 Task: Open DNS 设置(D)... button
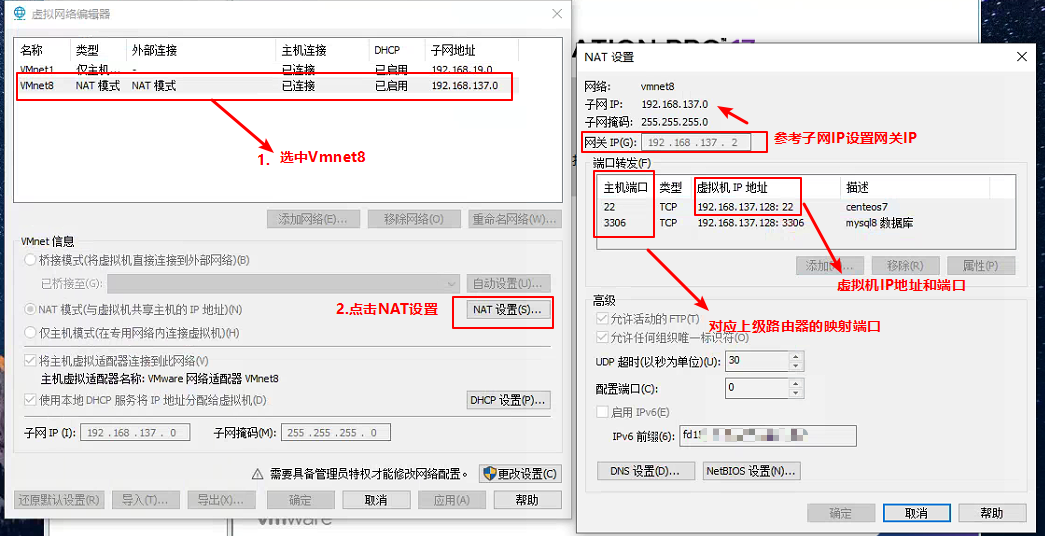click(646, 471)
